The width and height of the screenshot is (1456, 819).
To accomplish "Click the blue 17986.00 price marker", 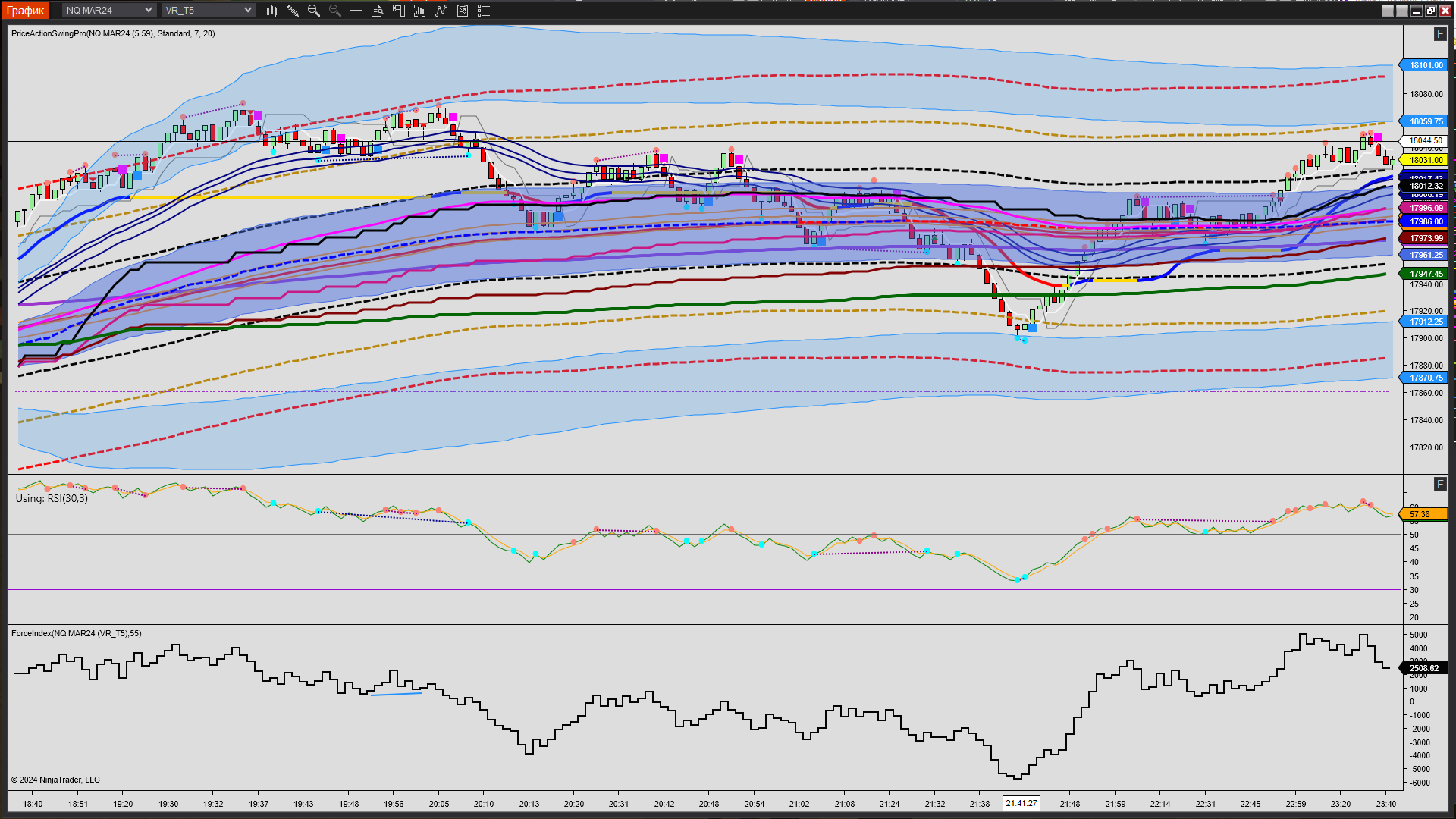I will coord(1424,222).
